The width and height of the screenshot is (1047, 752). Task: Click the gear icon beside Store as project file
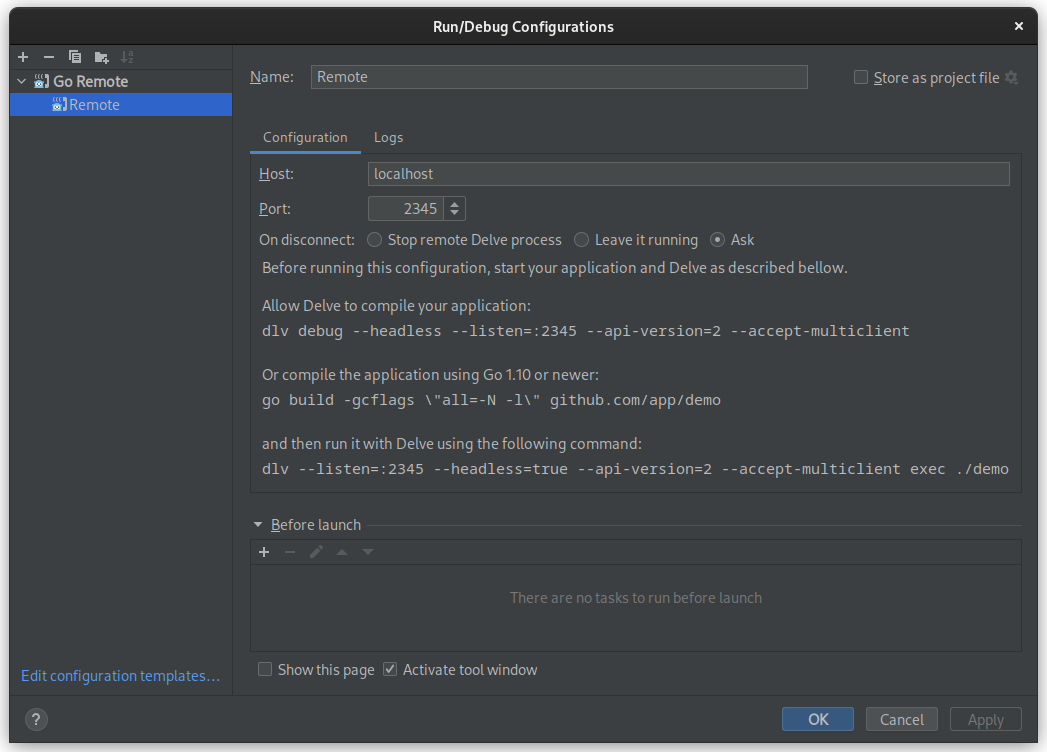click(1011, 78)
